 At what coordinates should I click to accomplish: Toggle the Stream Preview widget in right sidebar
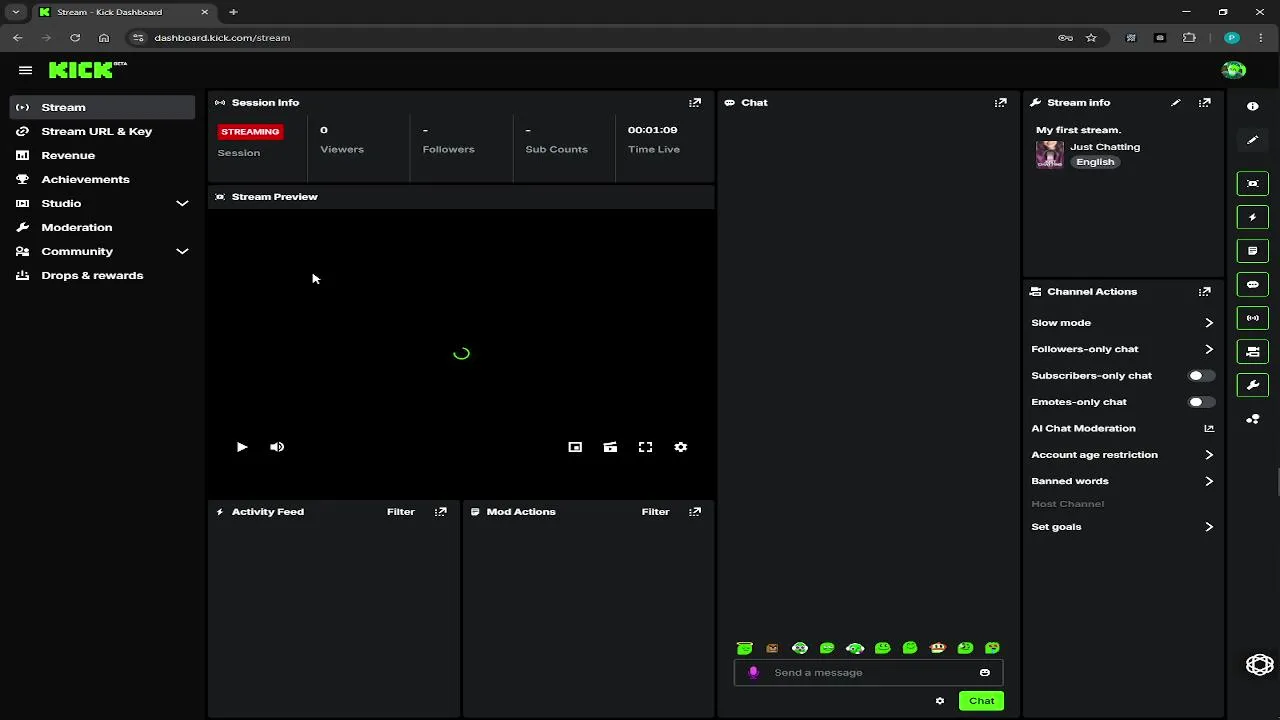1252,183
